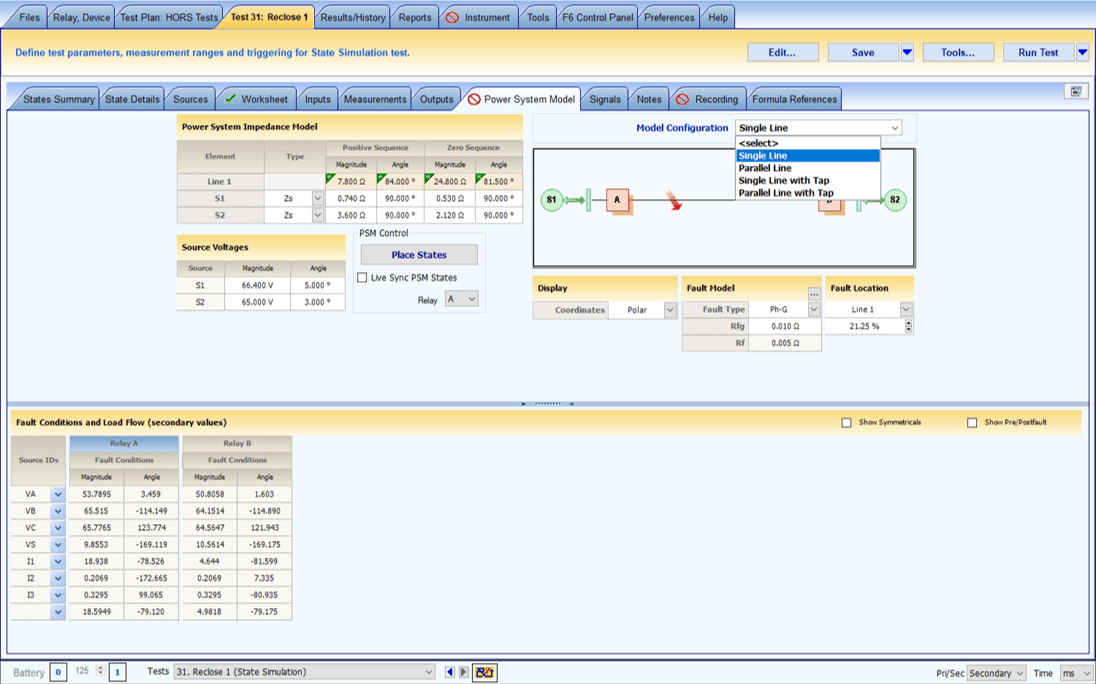The height and width of the screenshot is (684, 1096).
Task: Open the Fault Location Line 1 dropdown
Action: click(x=906, y=309)
